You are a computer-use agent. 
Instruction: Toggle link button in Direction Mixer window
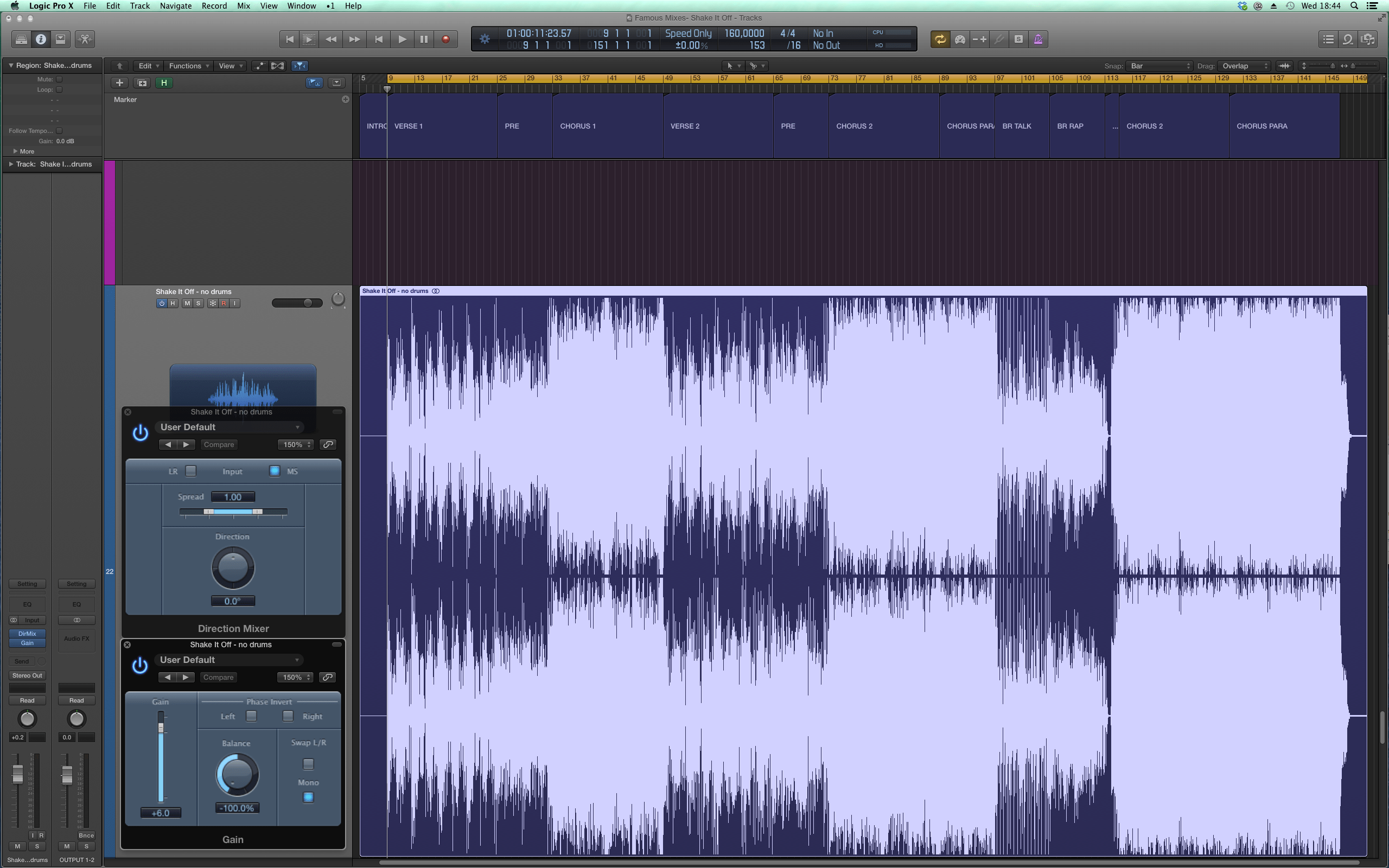328,444
